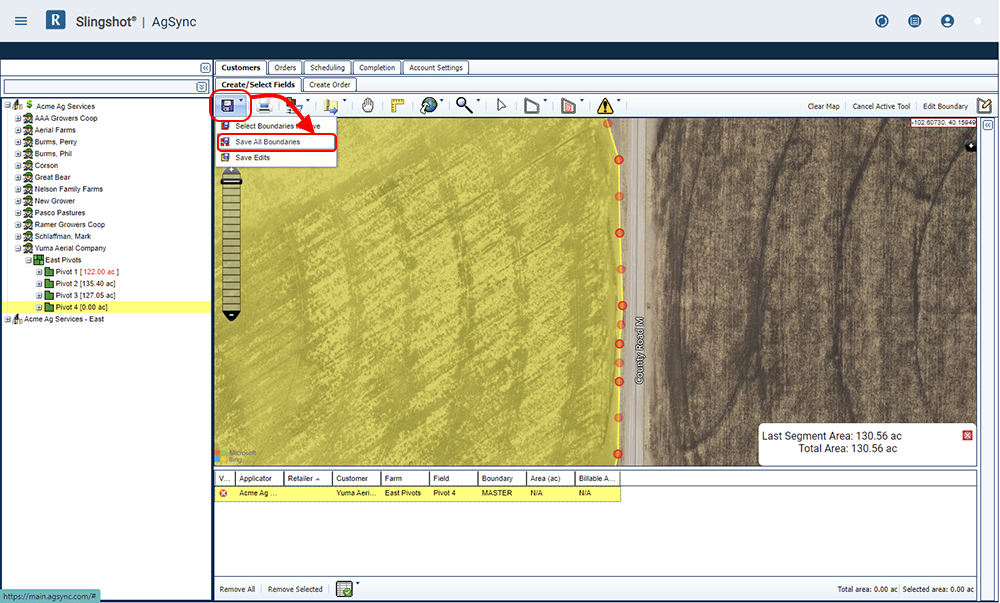Open dropdown arrow beside Draw Boundary tool
Image resolution: width=1000 pixels, height=603 pixels.
[x=545, y=101]
